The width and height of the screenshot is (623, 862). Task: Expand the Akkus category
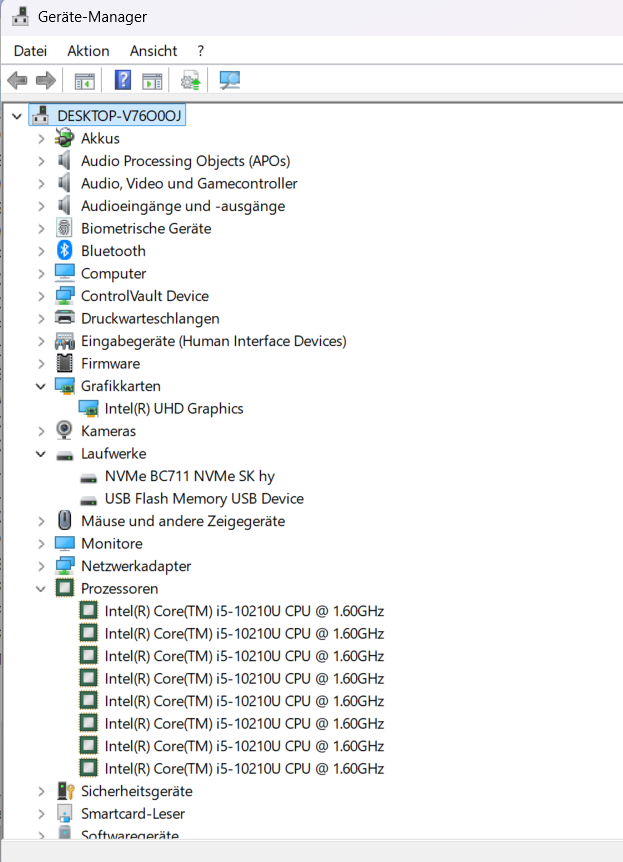41,139
